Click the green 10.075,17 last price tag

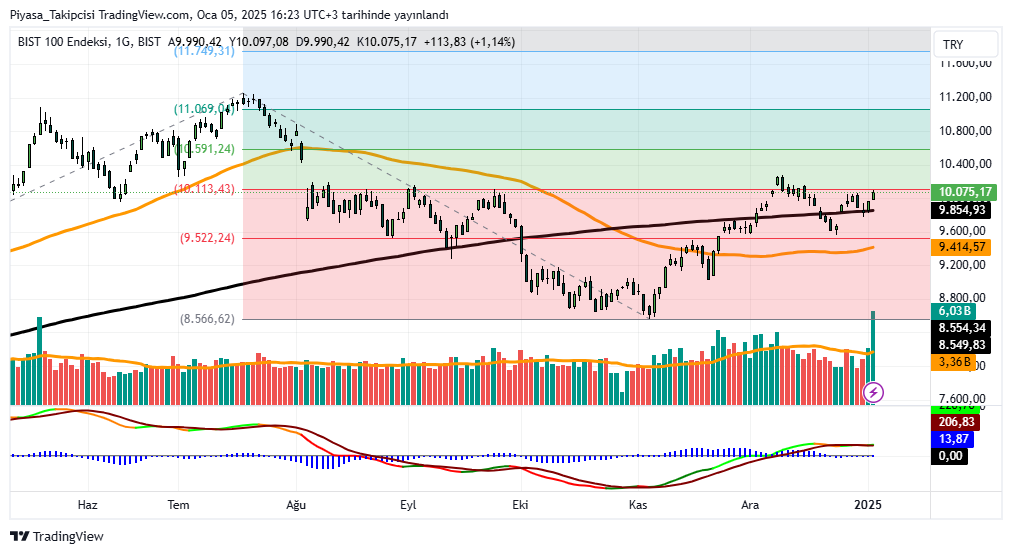click(966, 192)
